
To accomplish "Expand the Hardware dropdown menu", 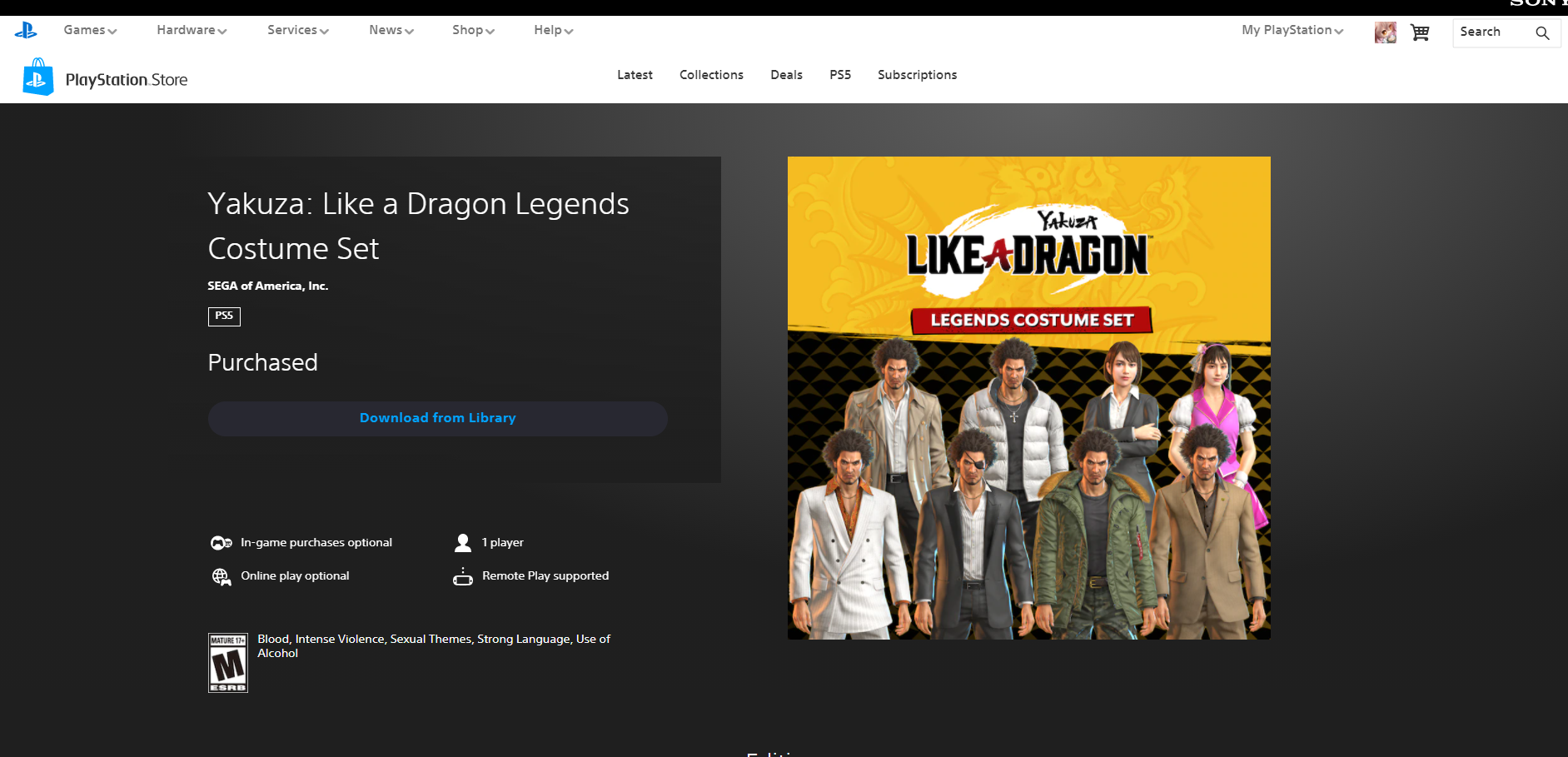I will click(x=192, y=30).
